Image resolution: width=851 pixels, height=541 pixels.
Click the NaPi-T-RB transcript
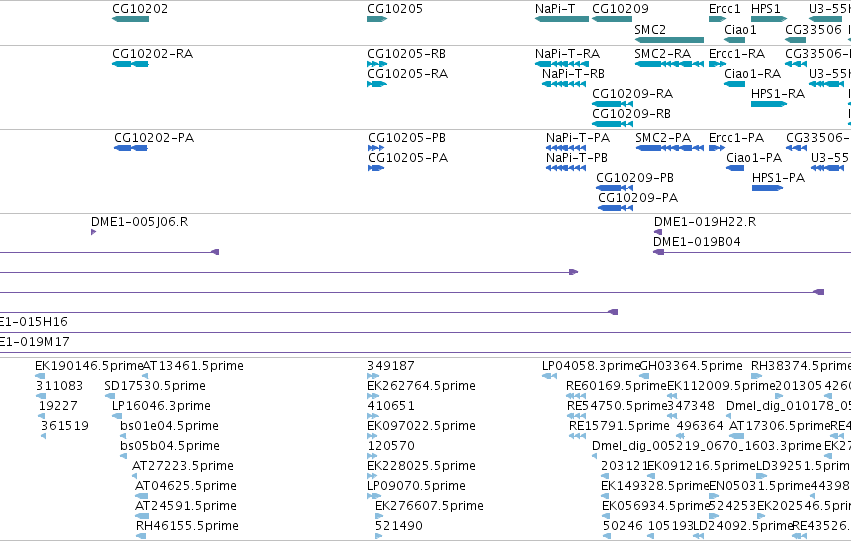[x=564, y=84]
